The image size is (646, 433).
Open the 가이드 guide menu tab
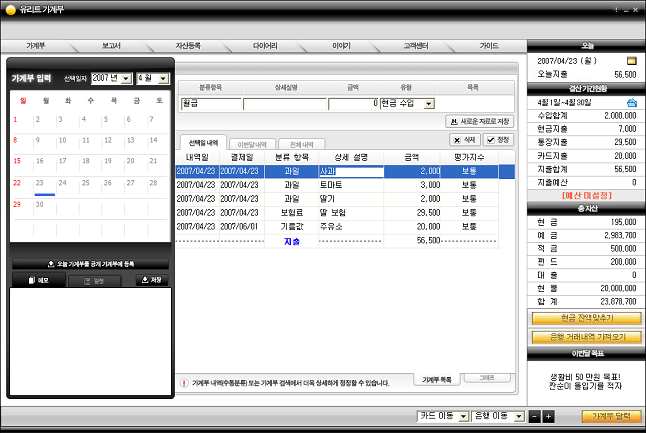(x=489, y=46)
